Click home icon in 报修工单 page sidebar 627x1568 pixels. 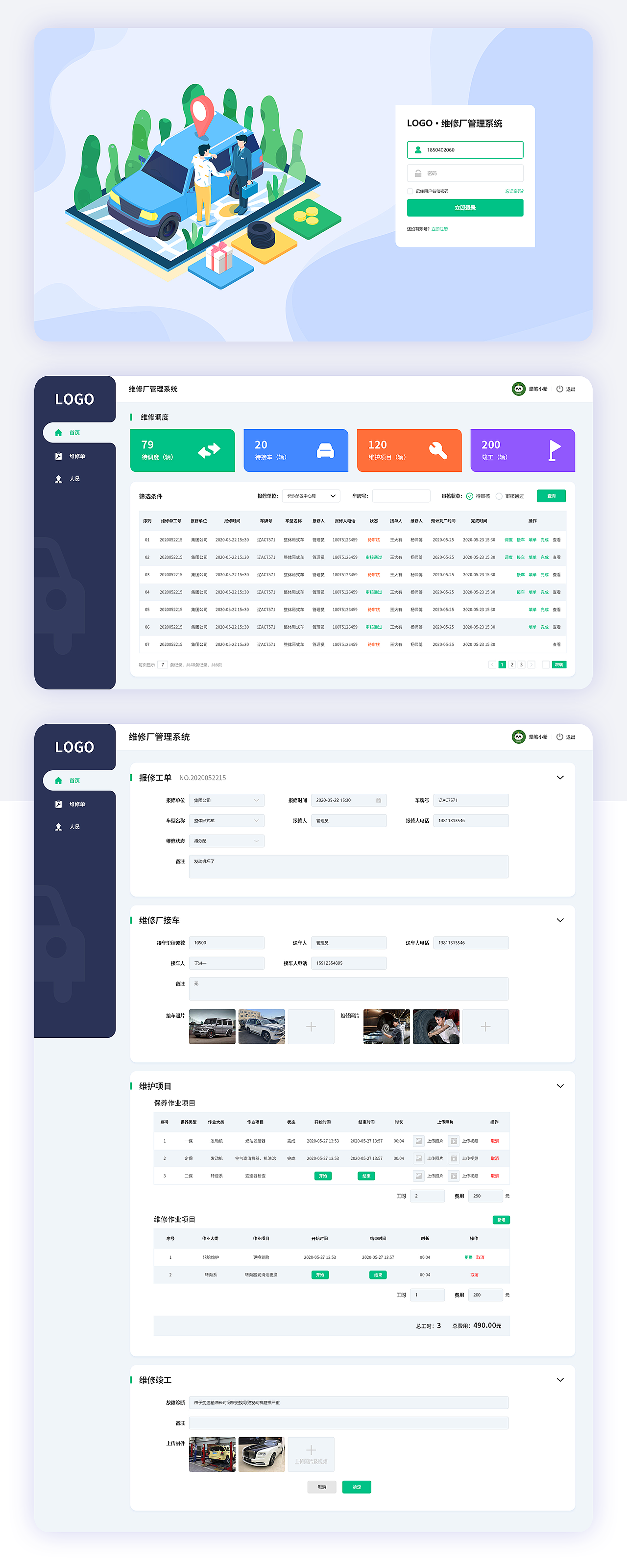58,781
